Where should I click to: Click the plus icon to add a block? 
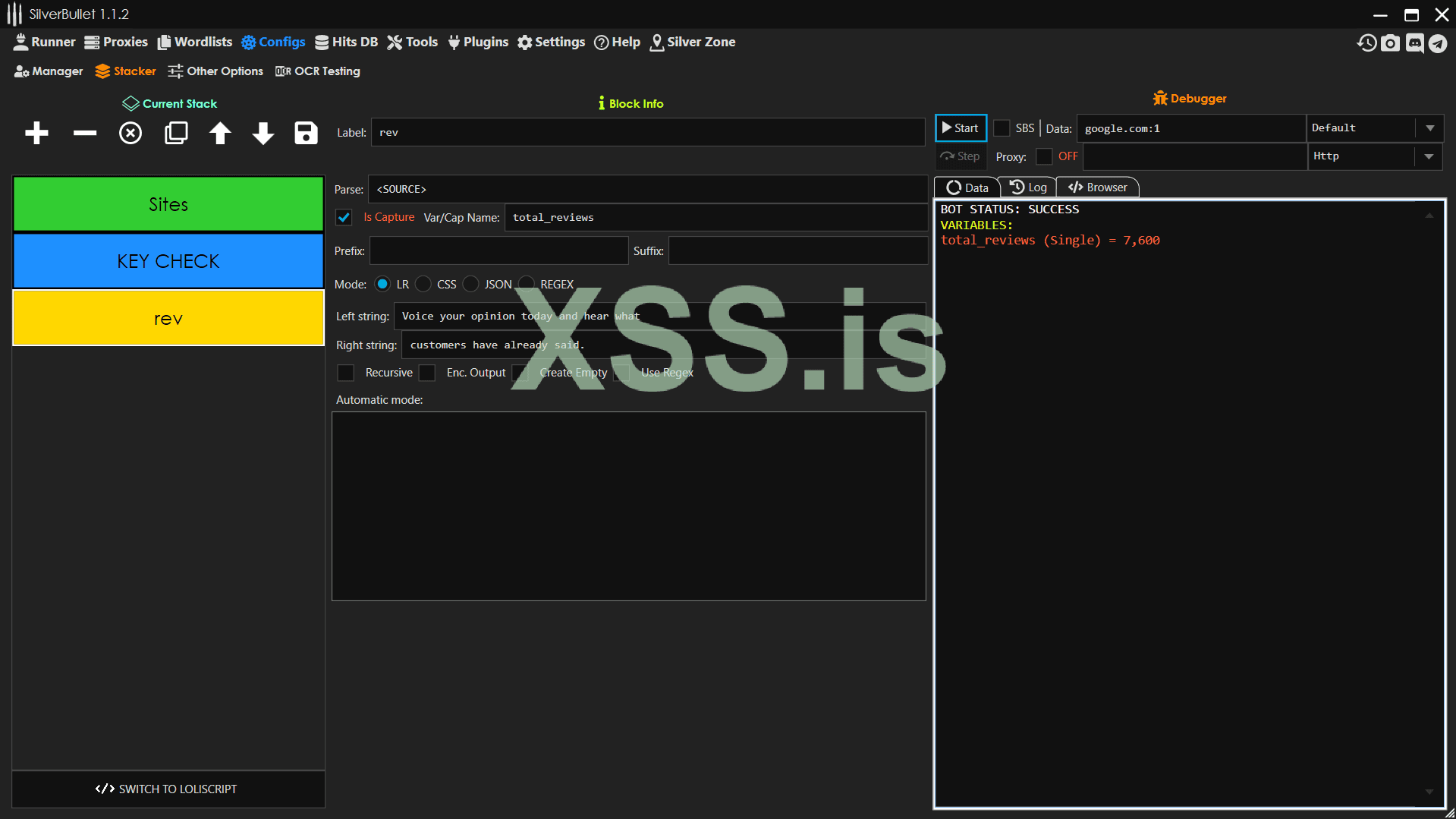(x=36, y=134)
